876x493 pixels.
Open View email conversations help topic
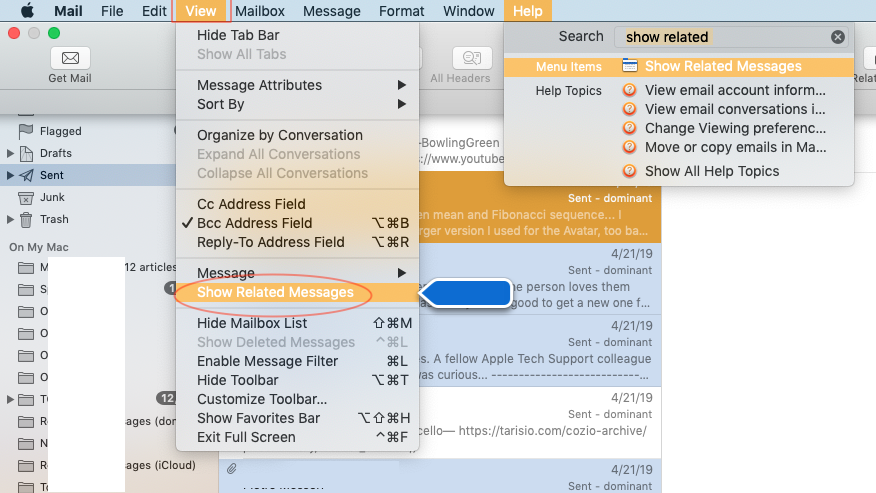pos(735,109)
